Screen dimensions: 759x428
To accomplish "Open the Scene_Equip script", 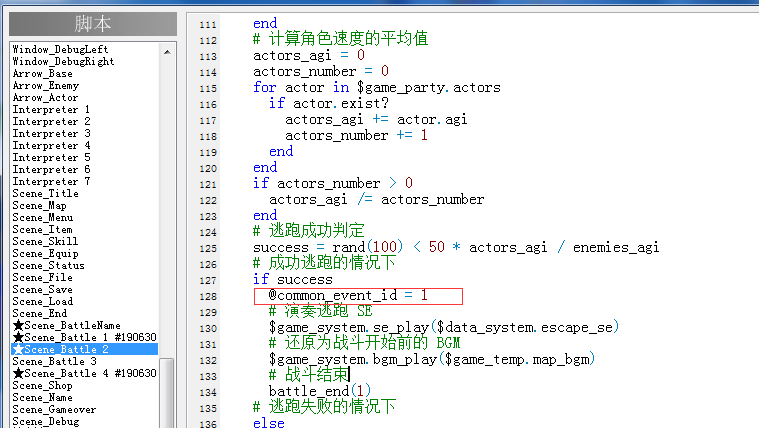I will [x=45, y=254].
